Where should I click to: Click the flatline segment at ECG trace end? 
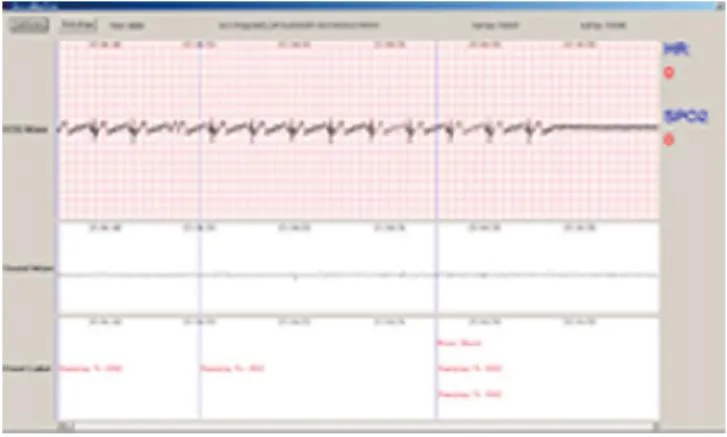600,127
